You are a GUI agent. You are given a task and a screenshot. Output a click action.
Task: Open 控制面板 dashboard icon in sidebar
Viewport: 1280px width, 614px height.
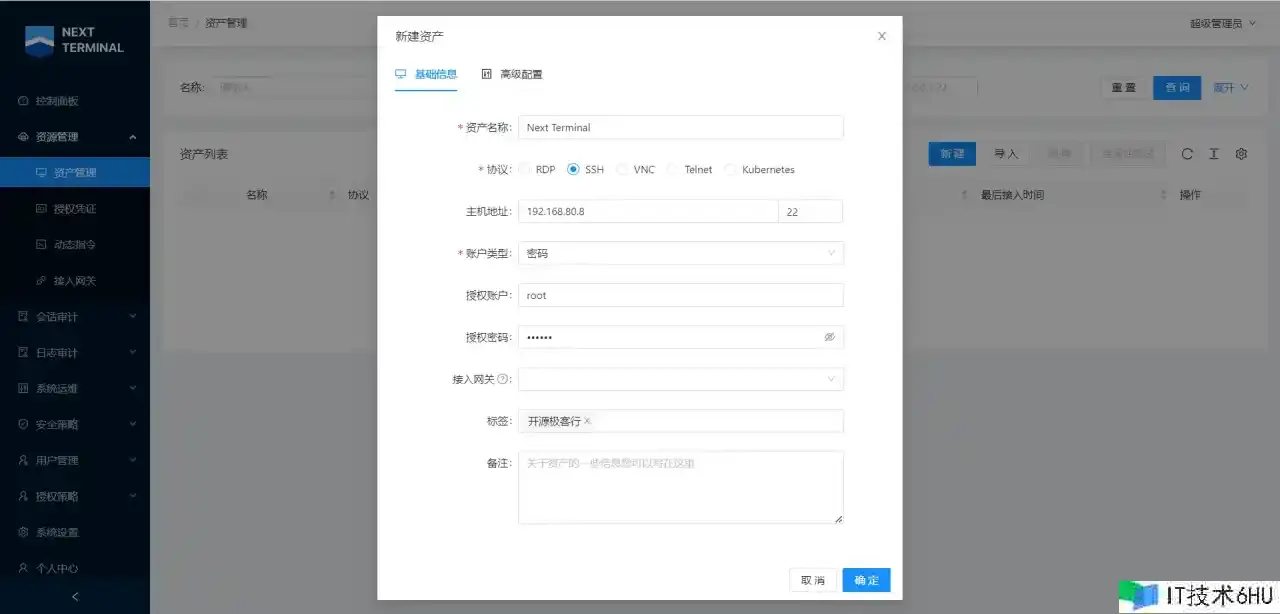tap(24, 101)
